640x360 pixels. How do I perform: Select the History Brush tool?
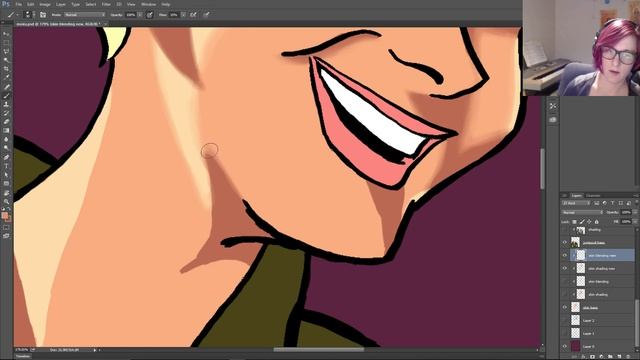pos(6,113)
